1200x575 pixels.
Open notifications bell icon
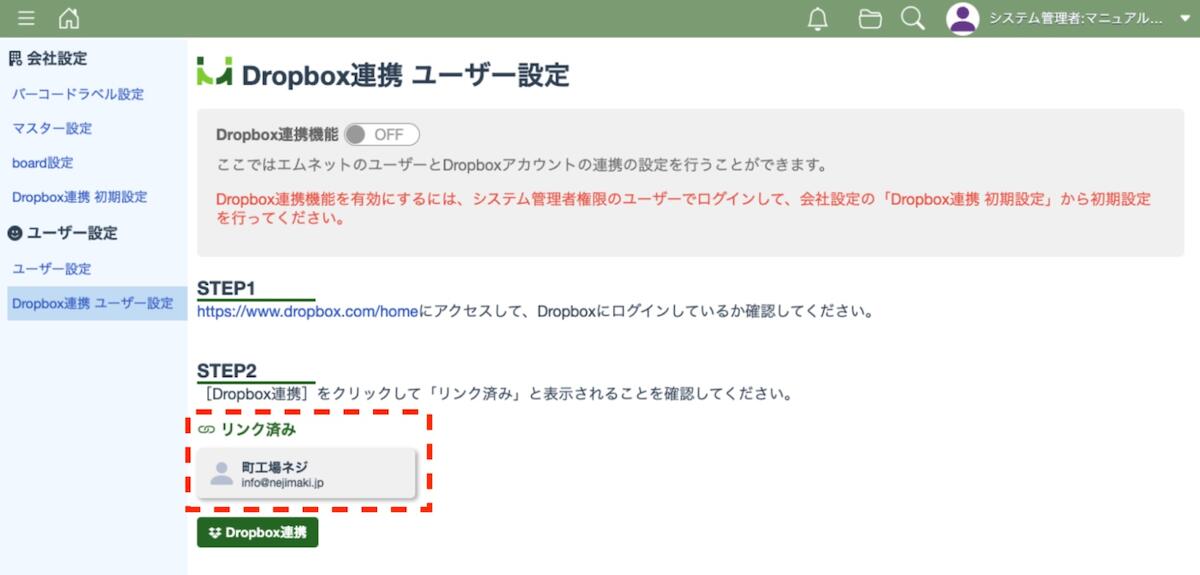pyautogui.click(x=818, y=18)
